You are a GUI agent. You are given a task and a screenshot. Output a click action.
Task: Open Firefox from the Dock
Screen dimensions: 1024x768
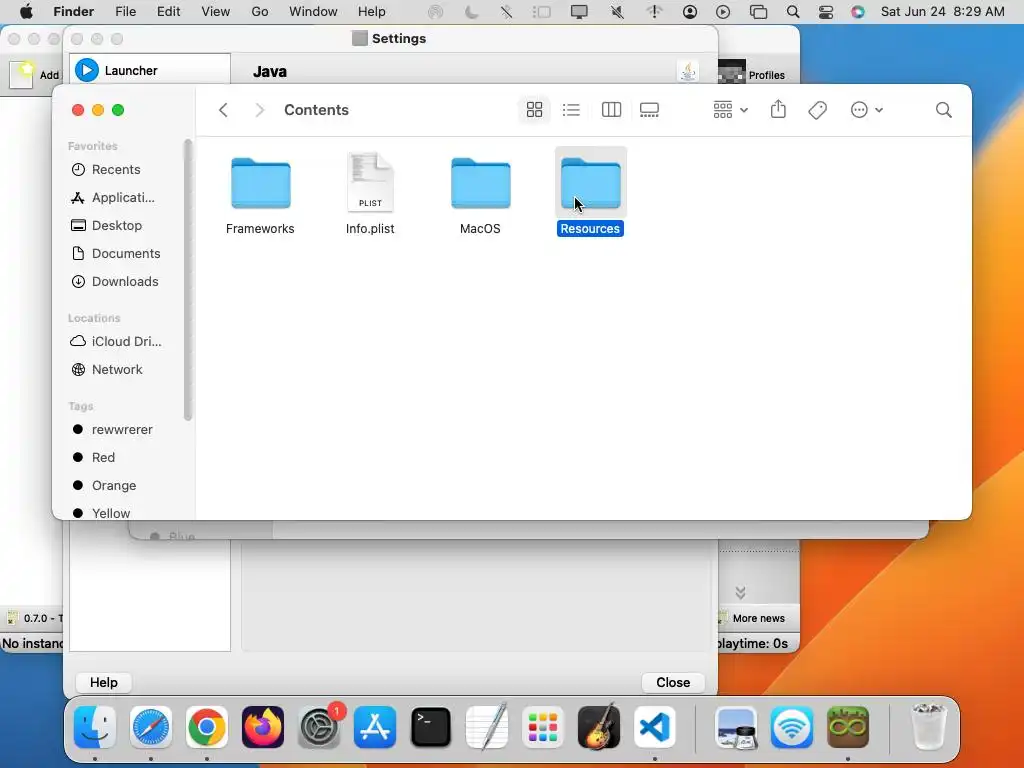[x=263, y=727]
